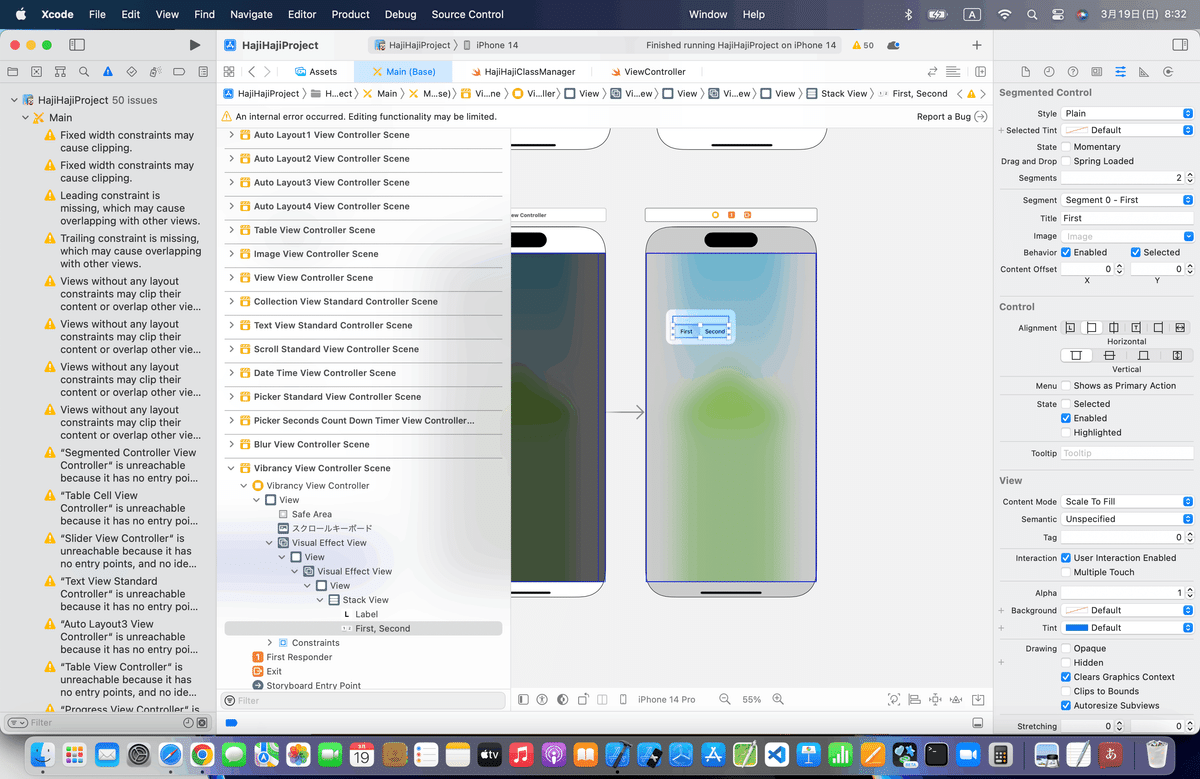Open the find navigator magnifier tab

pos(84,72)
